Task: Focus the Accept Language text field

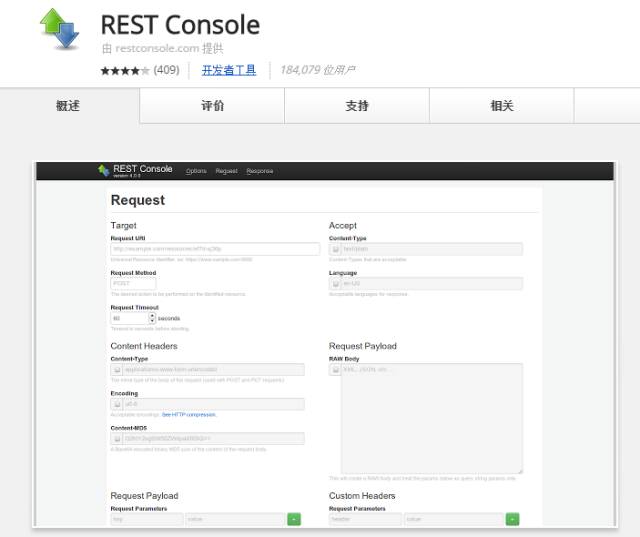Action: click(x=431, y=283)
